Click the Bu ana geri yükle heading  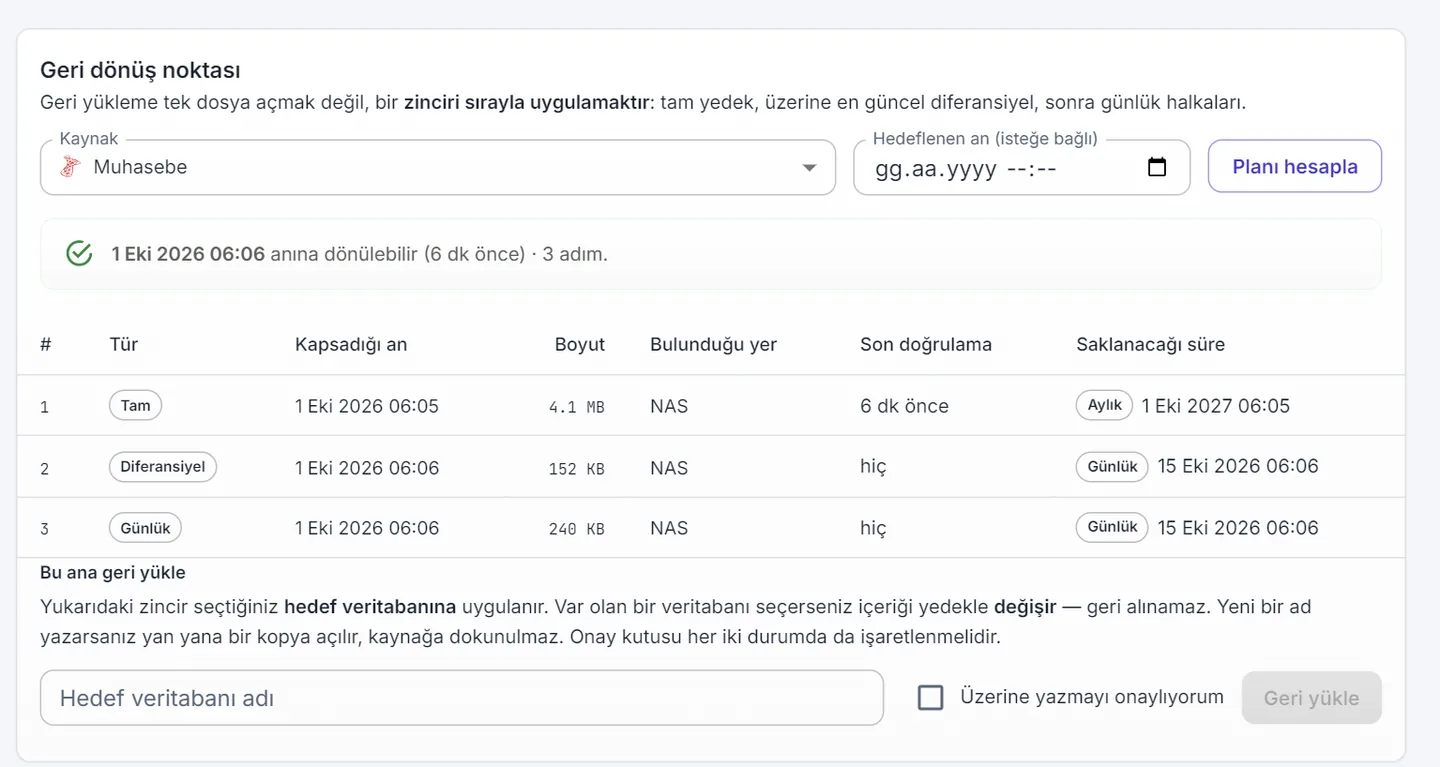pyautogui.click(x=113, y=573)
